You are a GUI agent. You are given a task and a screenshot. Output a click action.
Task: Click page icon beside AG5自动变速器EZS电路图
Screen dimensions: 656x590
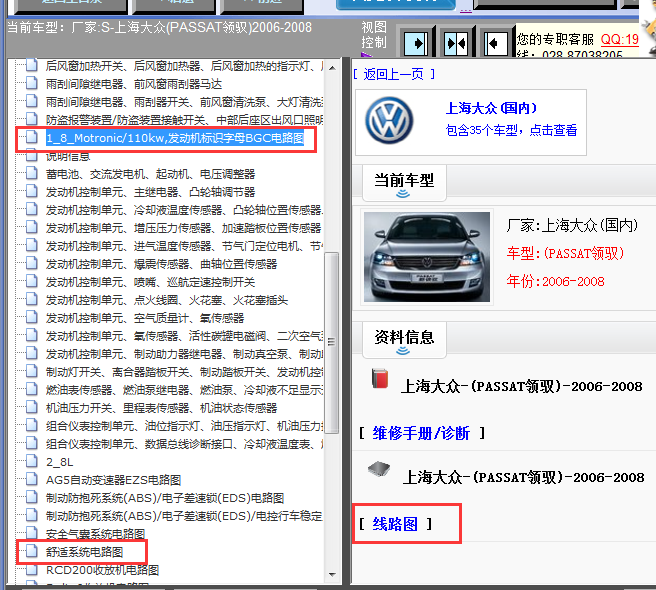tap(31, 479)
